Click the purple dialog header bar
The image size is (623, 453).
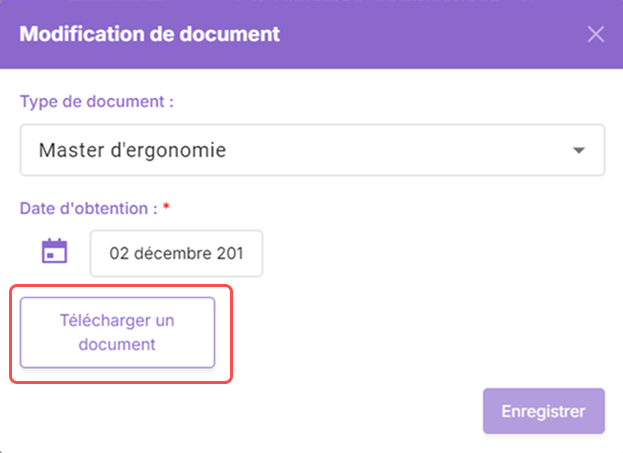(x=312, y=34)
